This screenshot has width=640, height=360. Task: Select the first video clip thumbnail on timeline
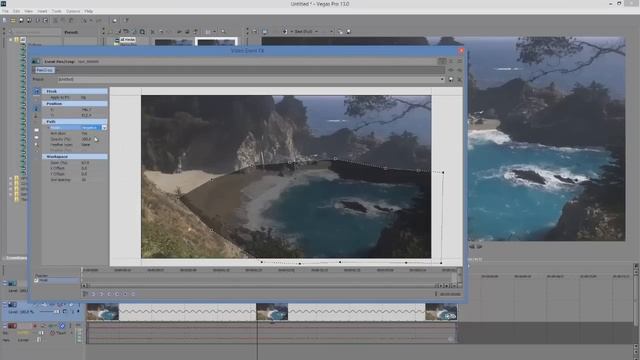(x=102, y=312)
